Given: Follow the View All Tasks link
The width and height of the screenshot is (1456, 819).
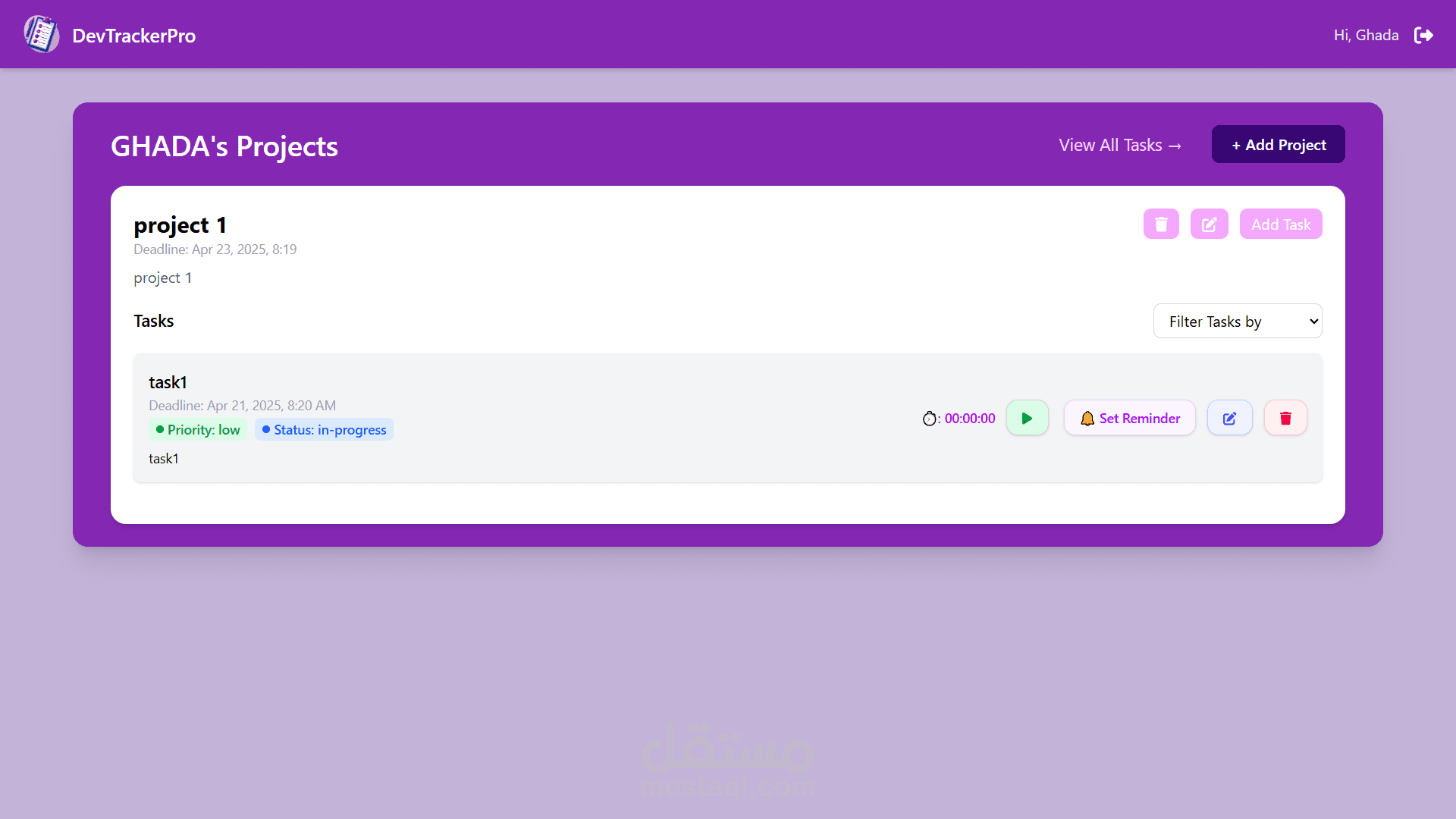Looking at the screenshot, I should pos(1120,146).
